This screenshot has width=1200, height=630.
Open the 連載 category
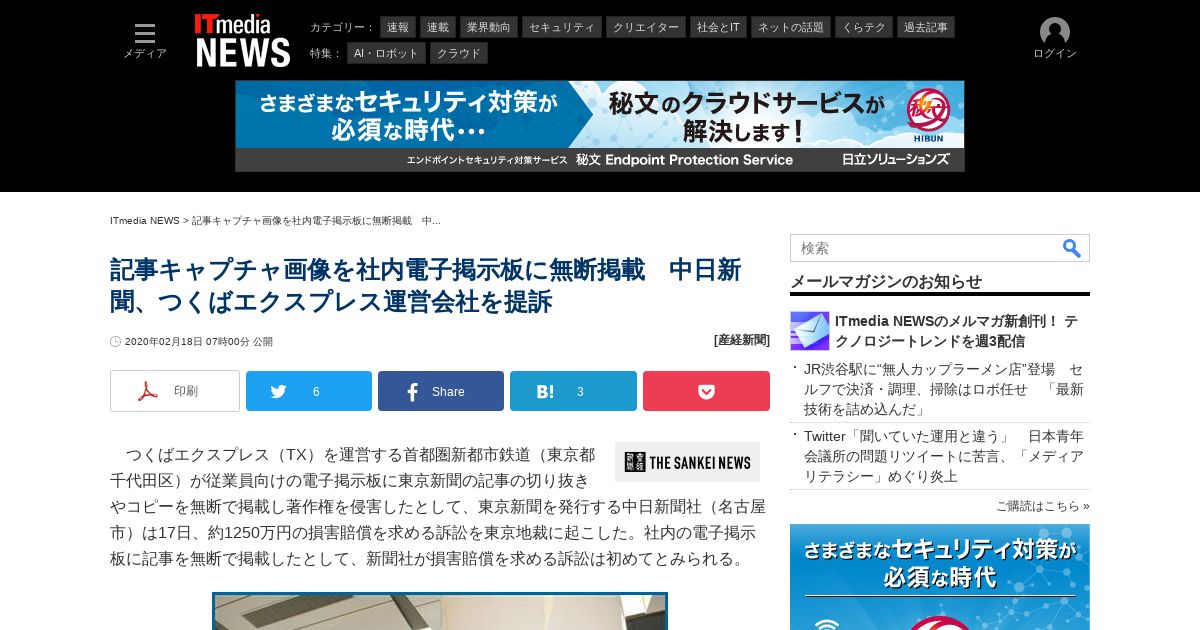(x=438, y=27)
